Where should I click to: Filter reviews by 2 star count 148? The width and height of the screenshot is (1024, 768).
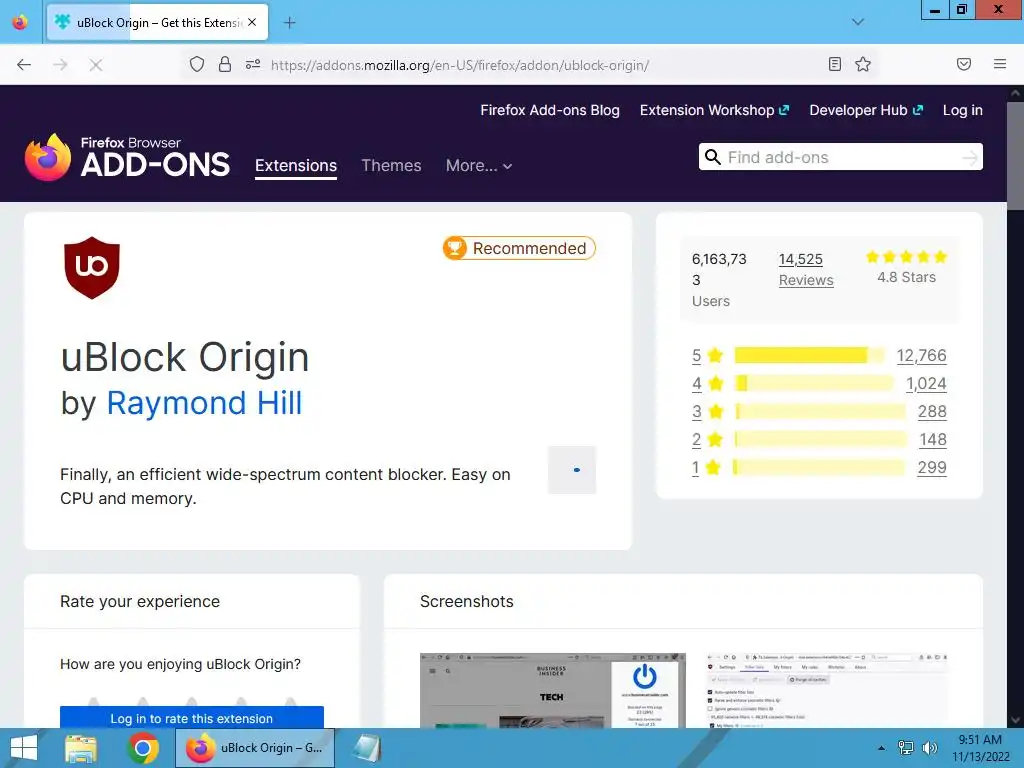pos(933,440)
